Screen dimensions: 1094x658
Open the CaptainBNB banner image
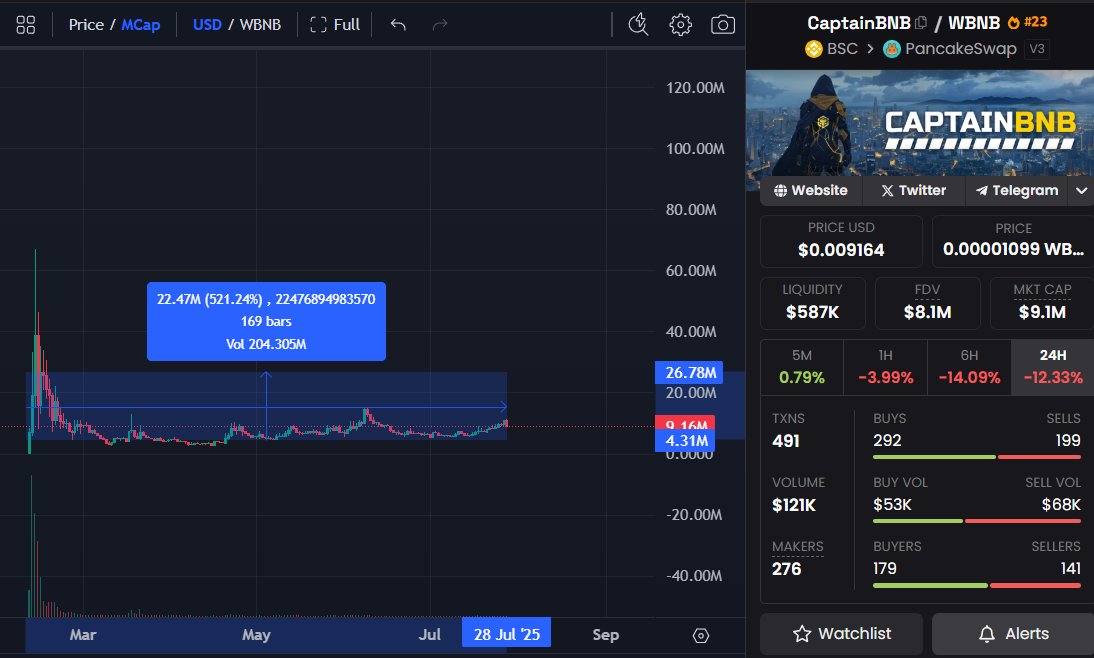click(920, 123)
